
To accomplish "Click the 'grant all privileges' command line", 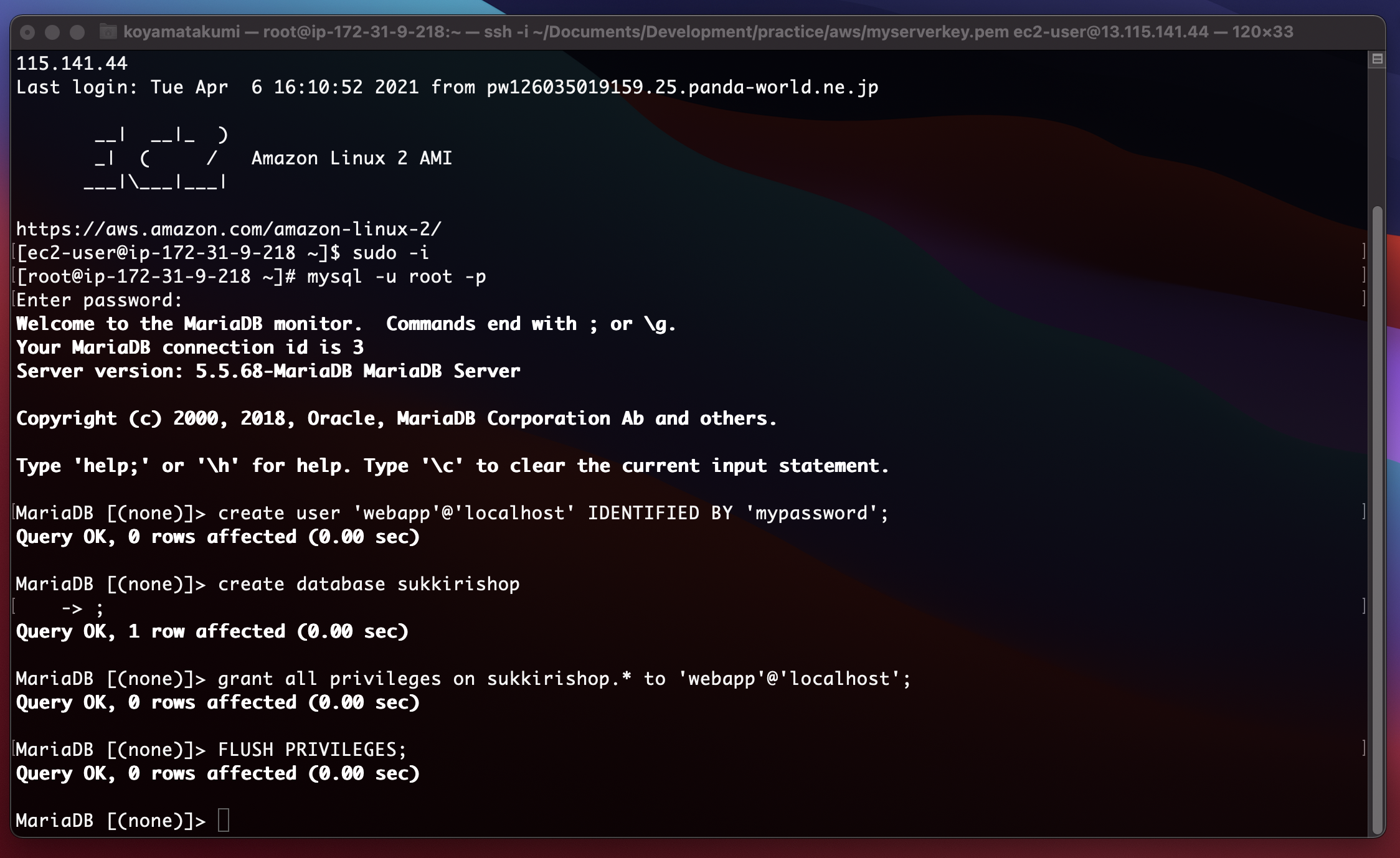I will coord(564,679).
